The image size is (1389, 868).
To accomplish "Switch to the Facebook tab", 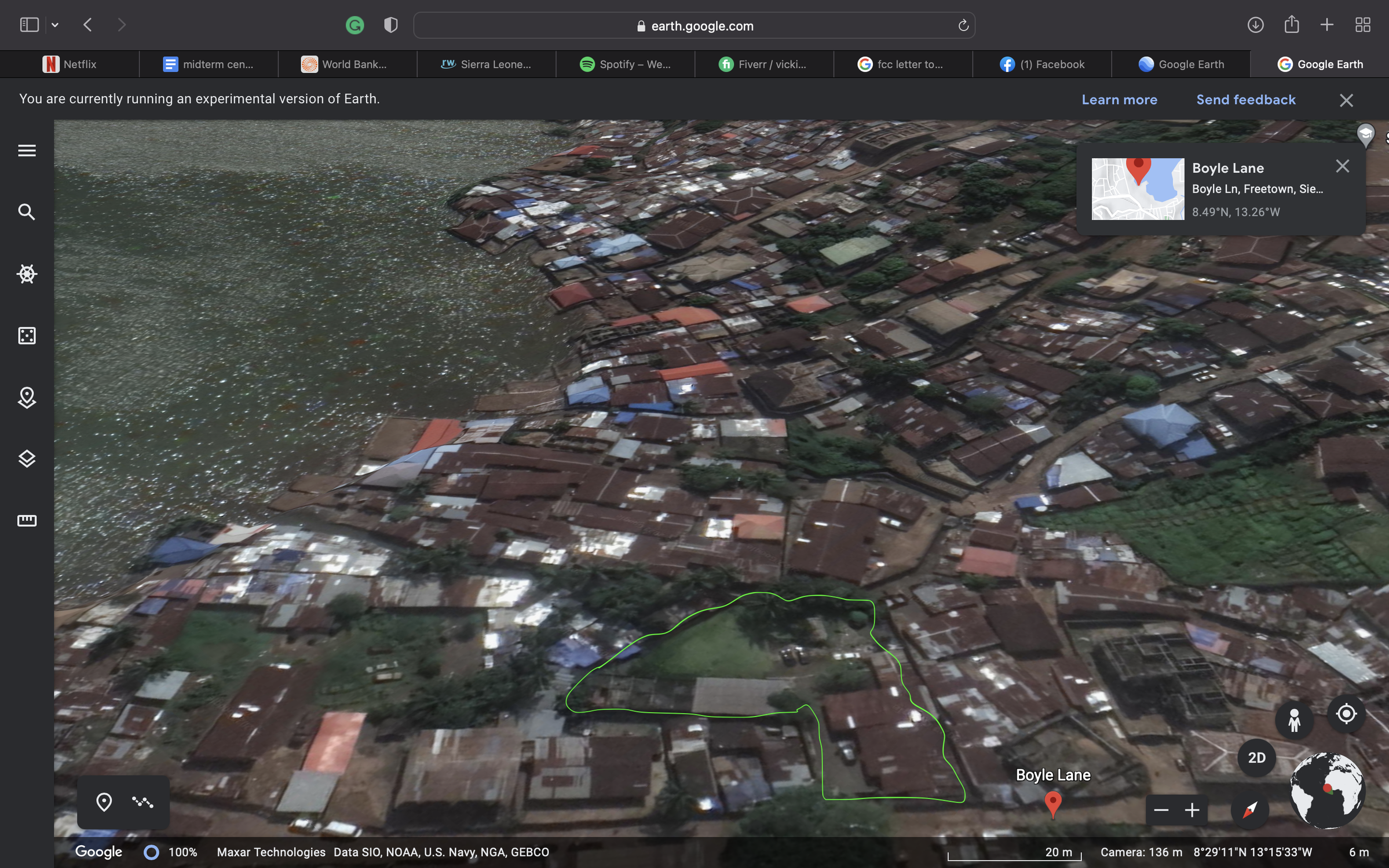I will (1042, 64).
